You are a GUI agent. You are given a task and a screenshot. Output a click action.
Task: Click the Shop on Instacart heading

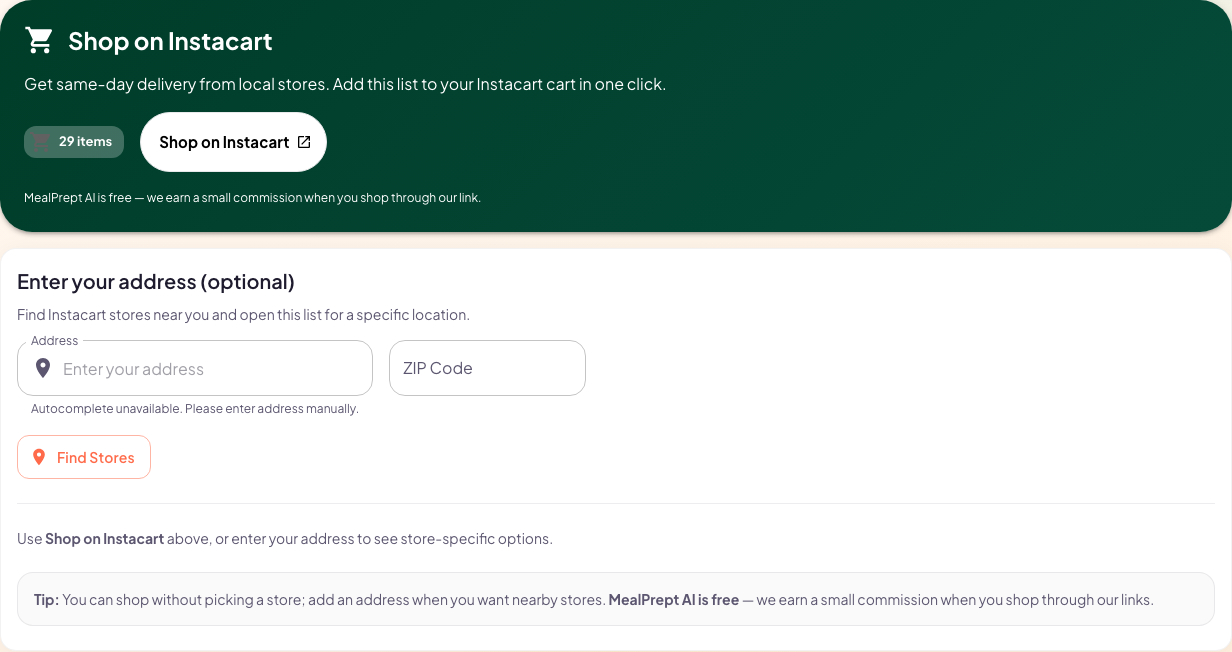point(170,41)
